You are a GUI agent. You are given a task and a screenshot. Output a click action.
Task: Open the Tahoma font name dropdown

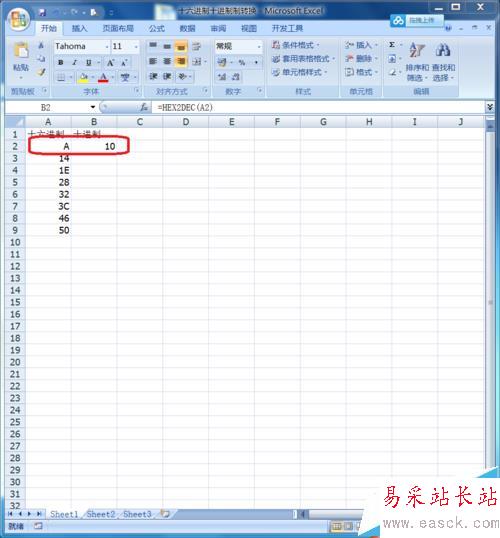point(107,46)
